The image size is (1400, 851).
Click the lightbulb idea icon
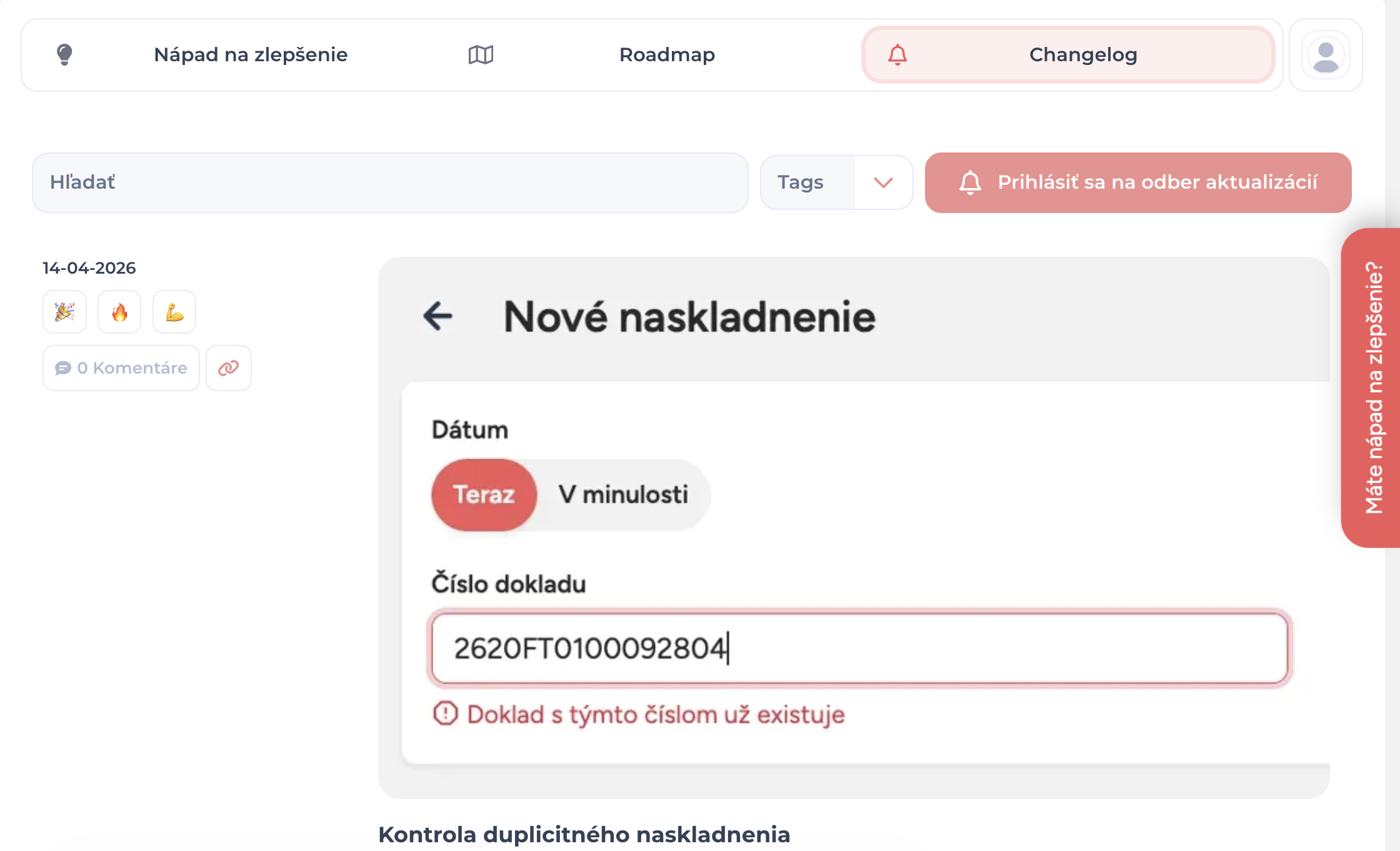point(64,55)
